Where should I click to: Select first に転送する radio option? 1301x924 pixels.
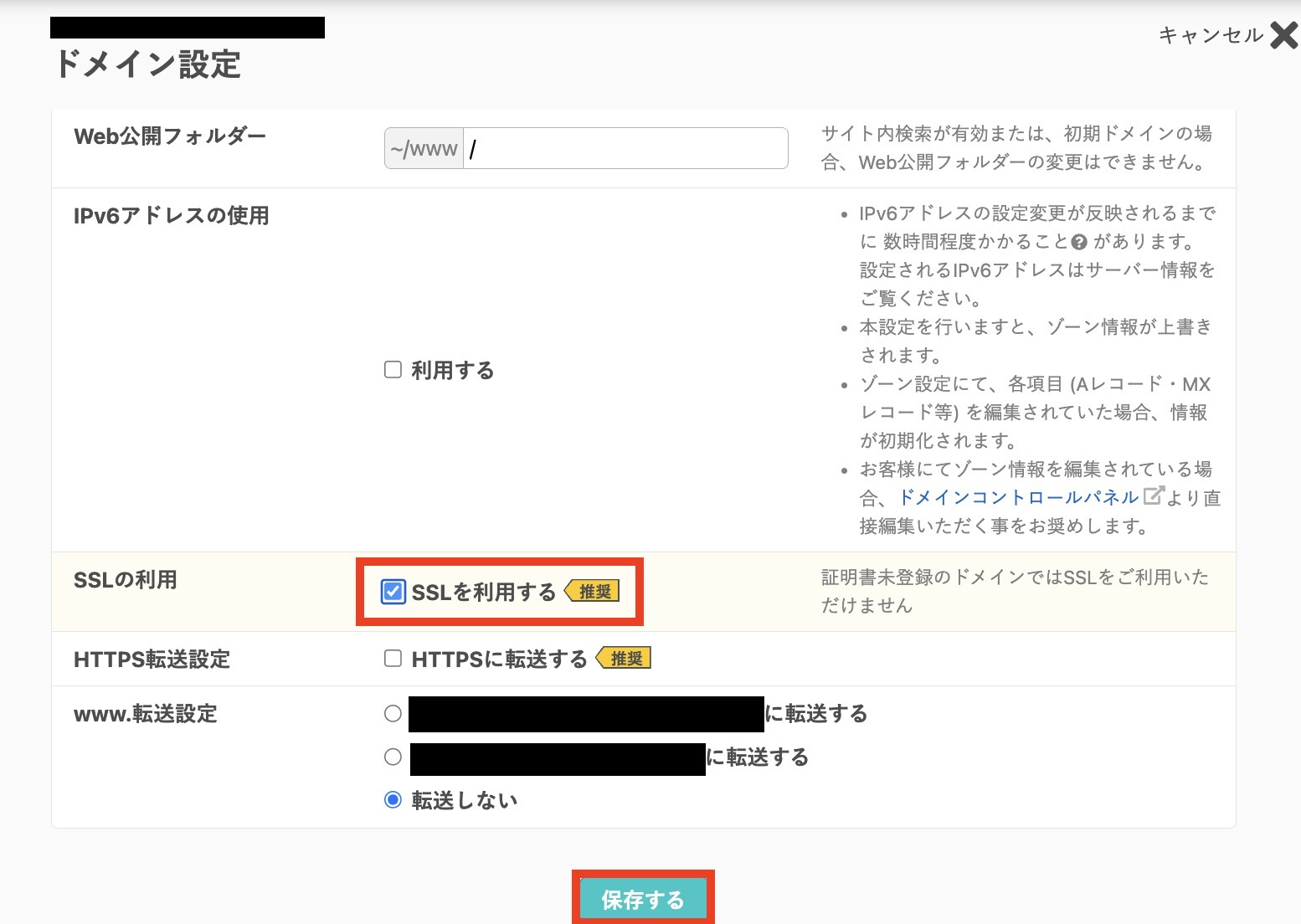click(393, 714)
